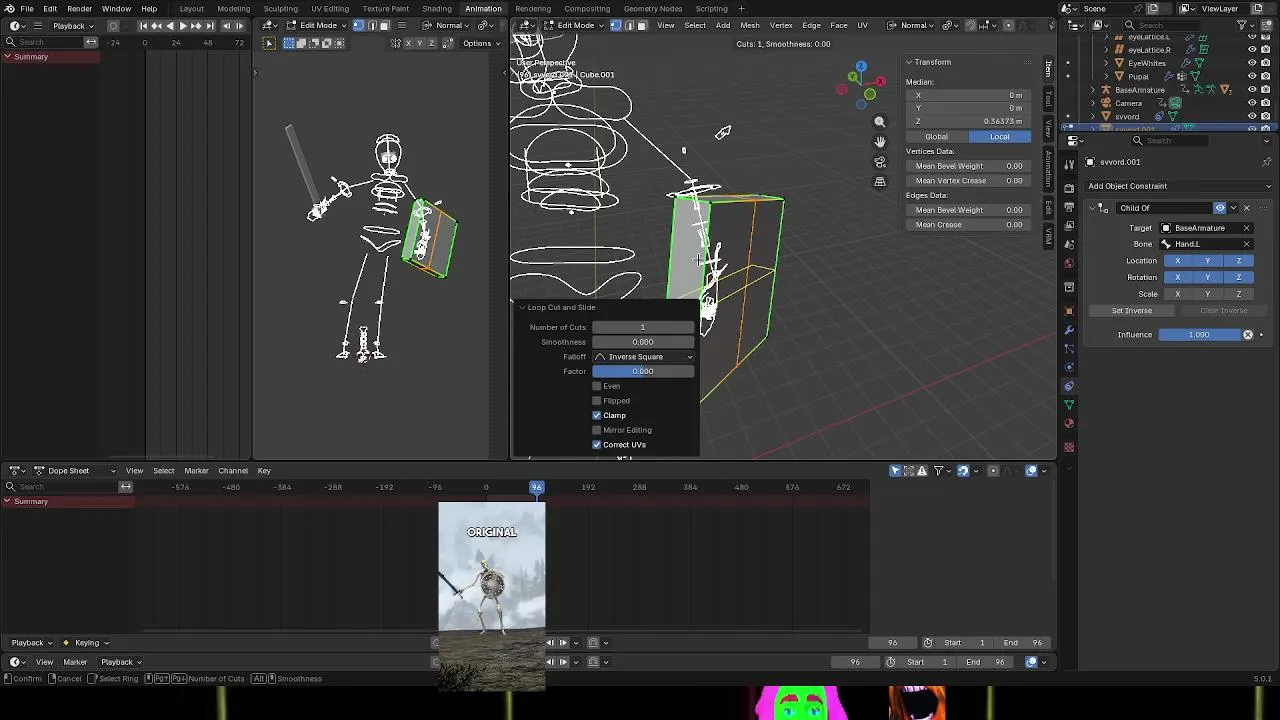Toggle the Flipped checkbox
This screenshot has height=720, width=1280.
coord(597,401)
